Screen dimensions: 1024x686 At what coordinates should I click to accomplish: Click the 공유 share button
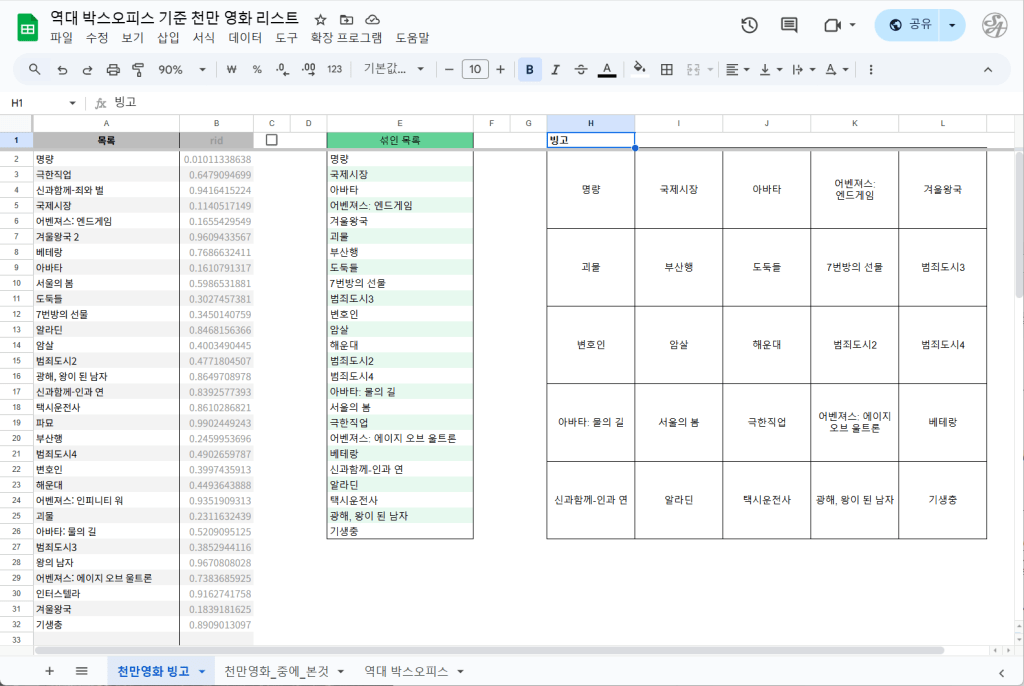tap(911, 25)
